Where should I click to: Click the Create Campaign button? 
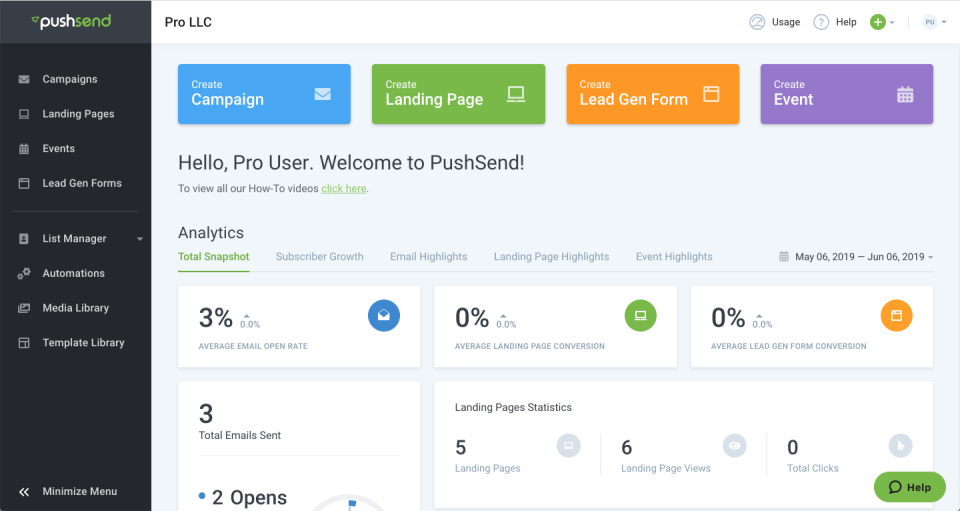click(x=264, y=94)
